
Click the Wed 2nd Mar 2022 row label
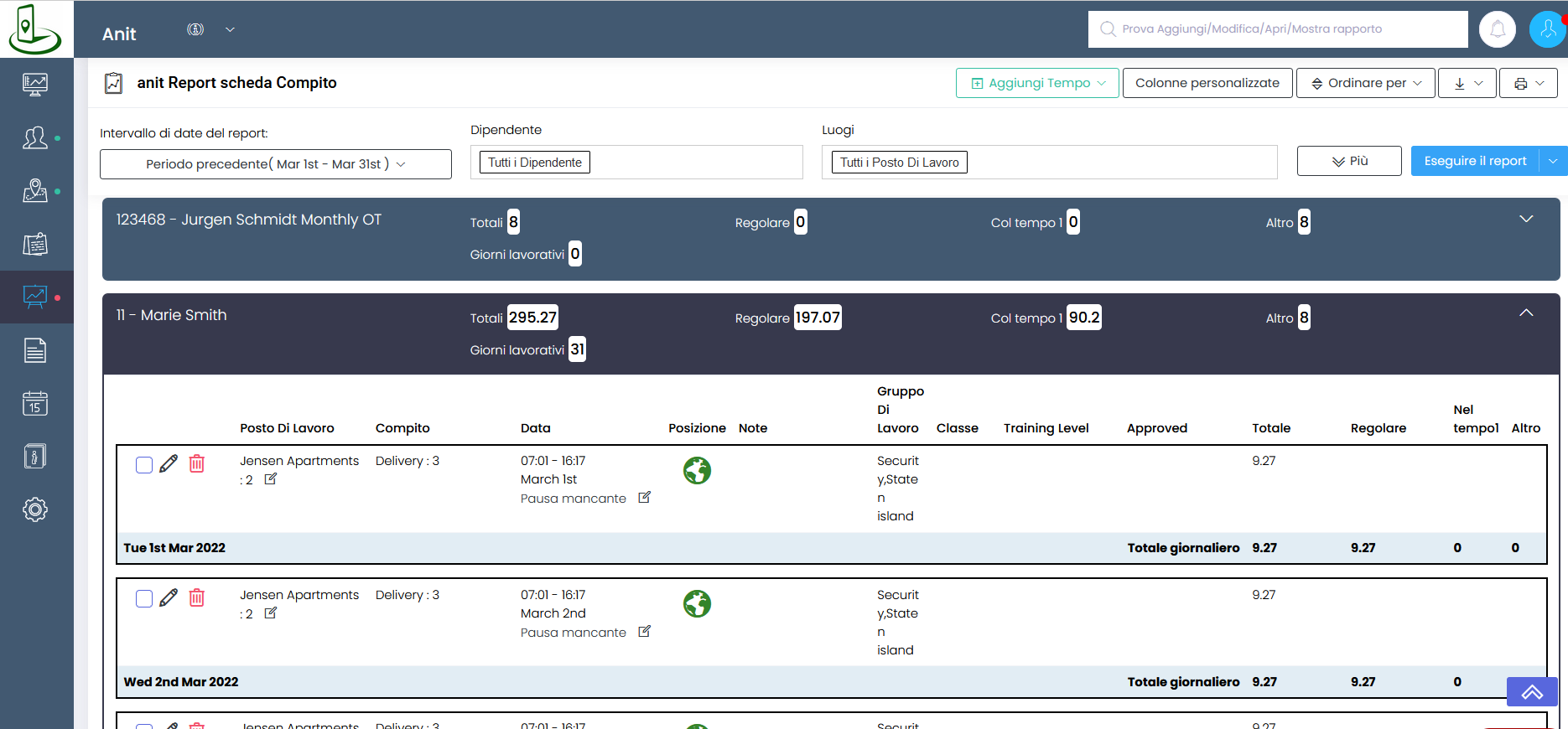(x=181, y=682)
